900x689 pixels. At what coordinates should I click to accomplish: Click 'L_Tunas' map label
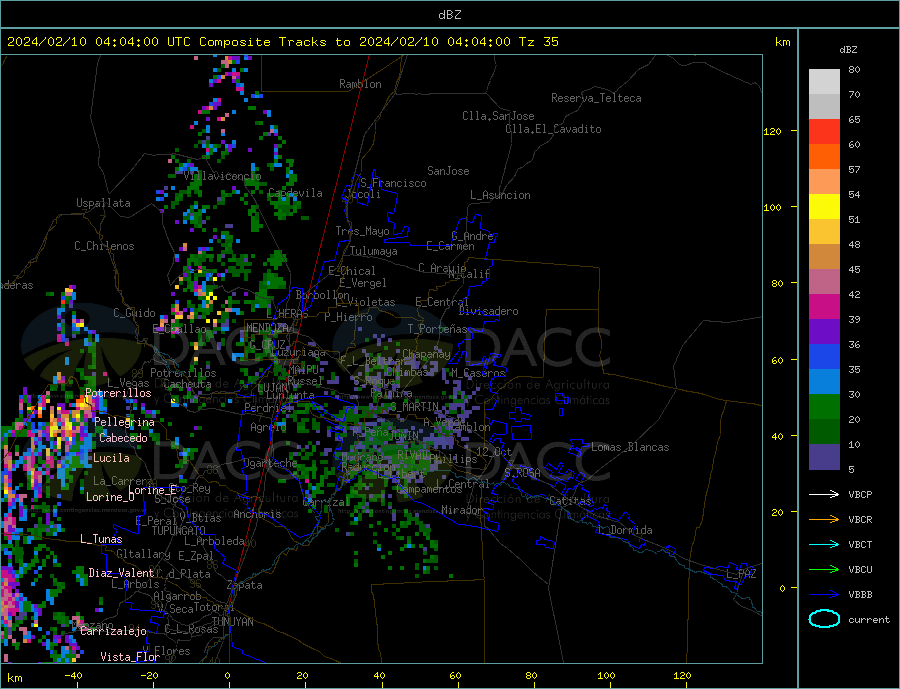(x=101, y=539)
